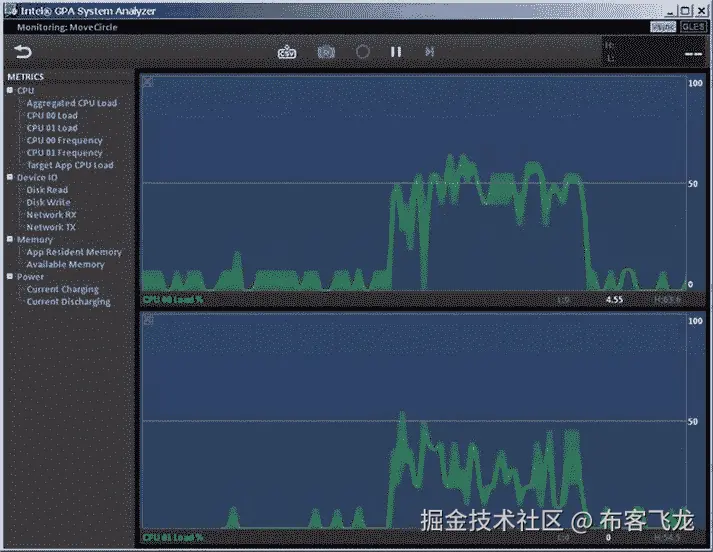
Task: Select Network TX metric
Action: tap(51, 227)
